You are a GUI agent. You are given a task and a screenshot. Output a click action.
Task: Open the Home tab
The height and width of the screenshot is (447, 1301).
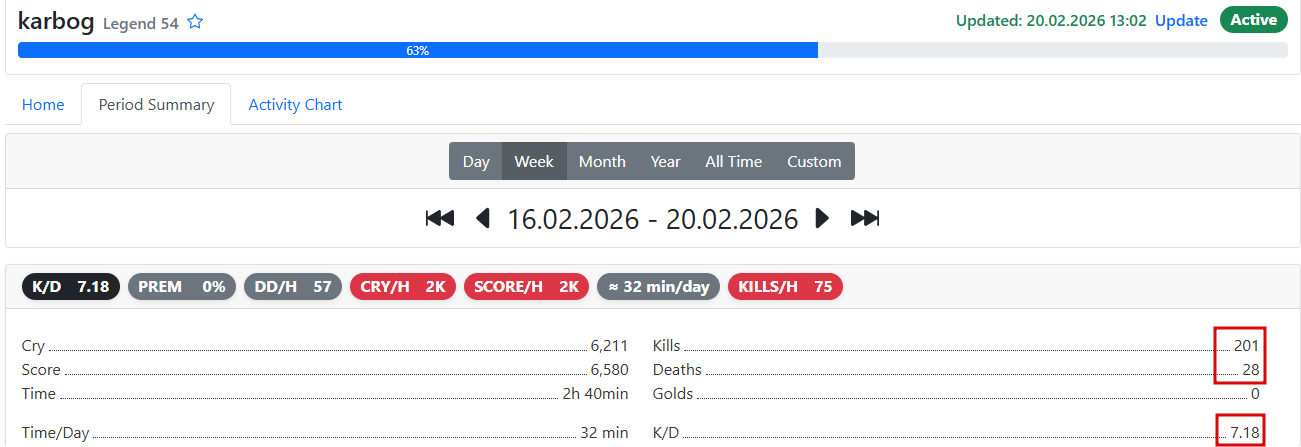tap(43, 104)
